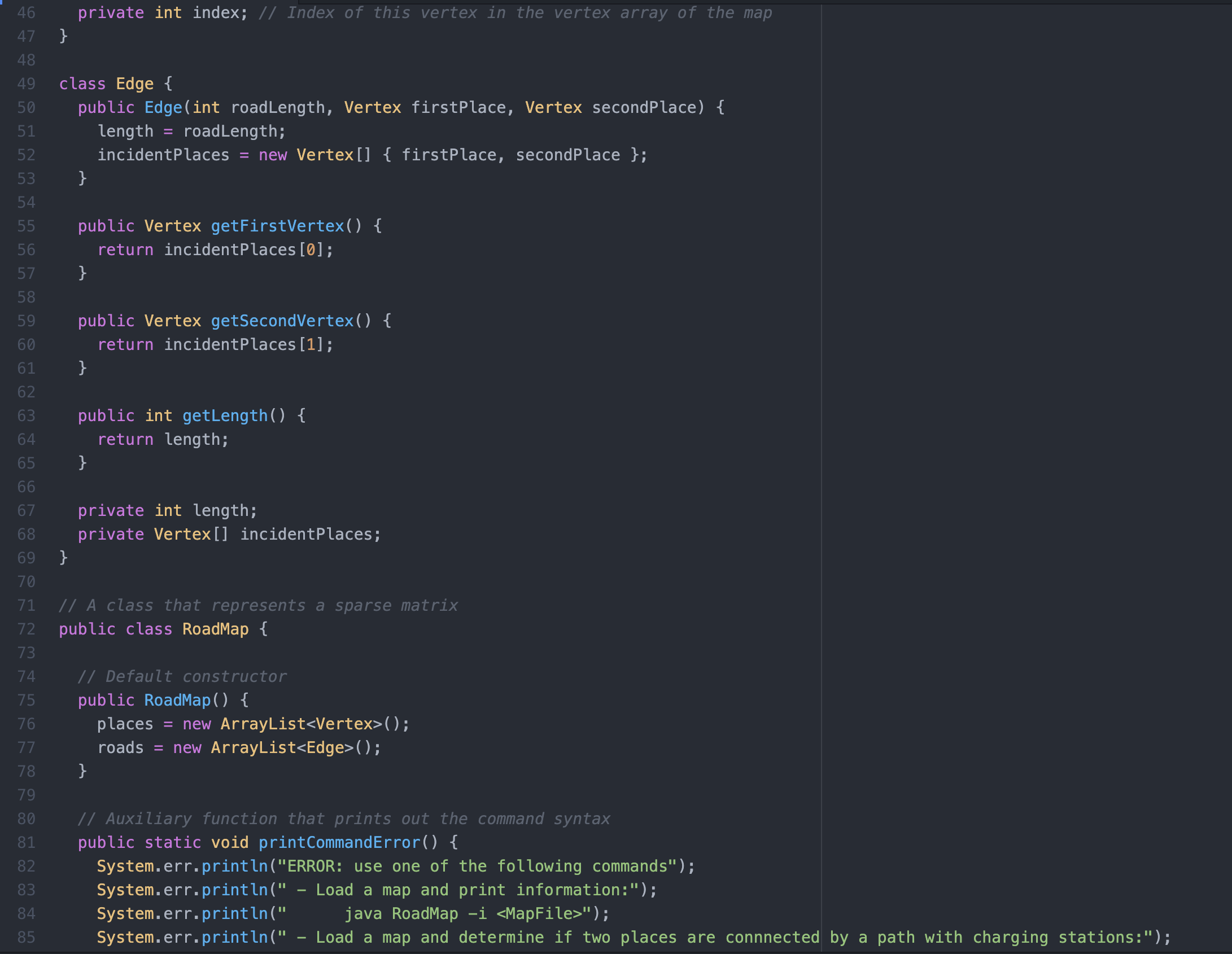
Task: Place cursor on getFirstVertex method name
Action: (x=277, y=226)
